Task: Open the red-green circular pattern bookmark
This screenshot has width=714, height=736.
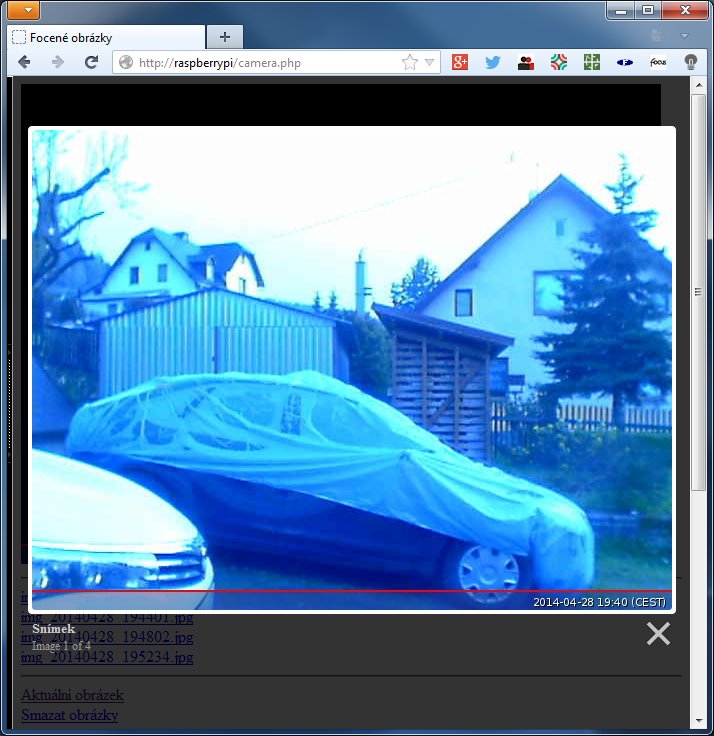Action: click(x=559, y=62)
